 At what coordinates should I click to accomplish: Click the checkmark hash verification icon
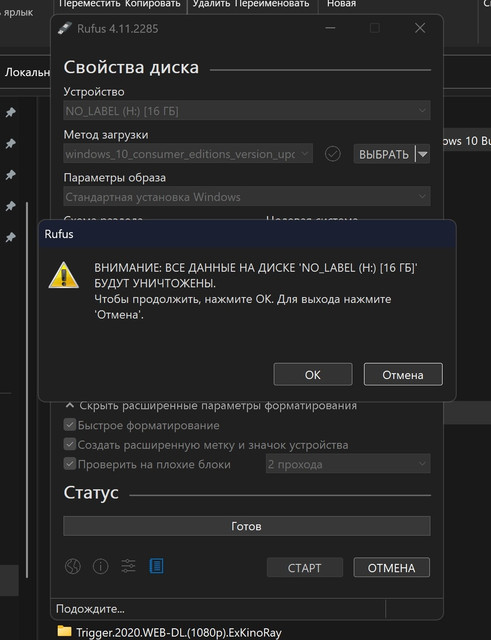333,154
